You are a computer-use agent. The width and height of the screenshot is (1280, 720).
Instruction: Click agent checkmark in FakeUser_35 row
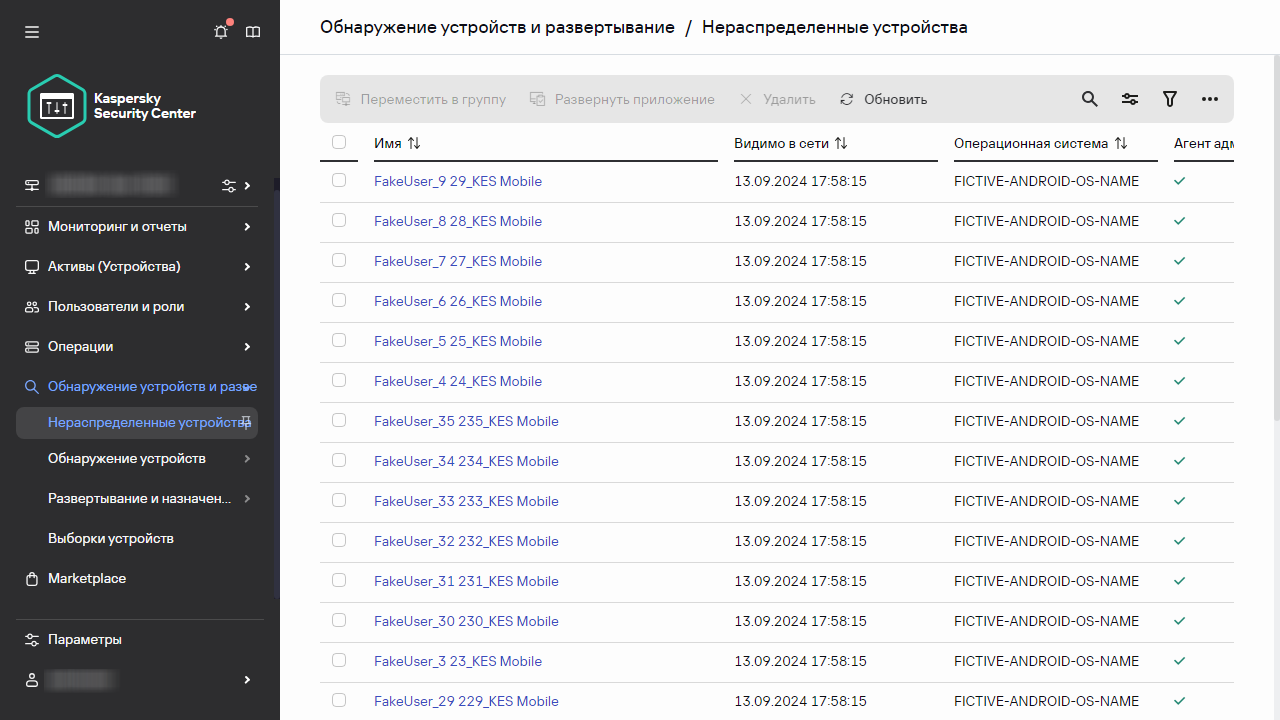tap(1180, 421)
